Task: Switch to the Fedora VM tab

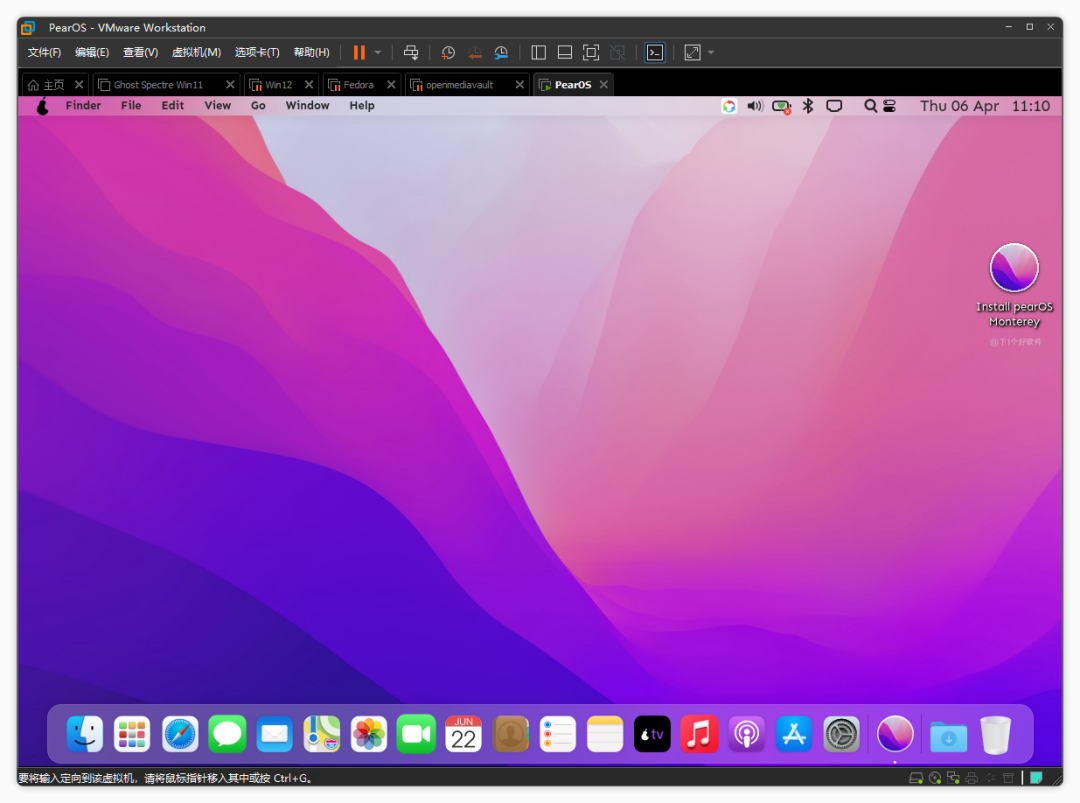Action: 358,85
